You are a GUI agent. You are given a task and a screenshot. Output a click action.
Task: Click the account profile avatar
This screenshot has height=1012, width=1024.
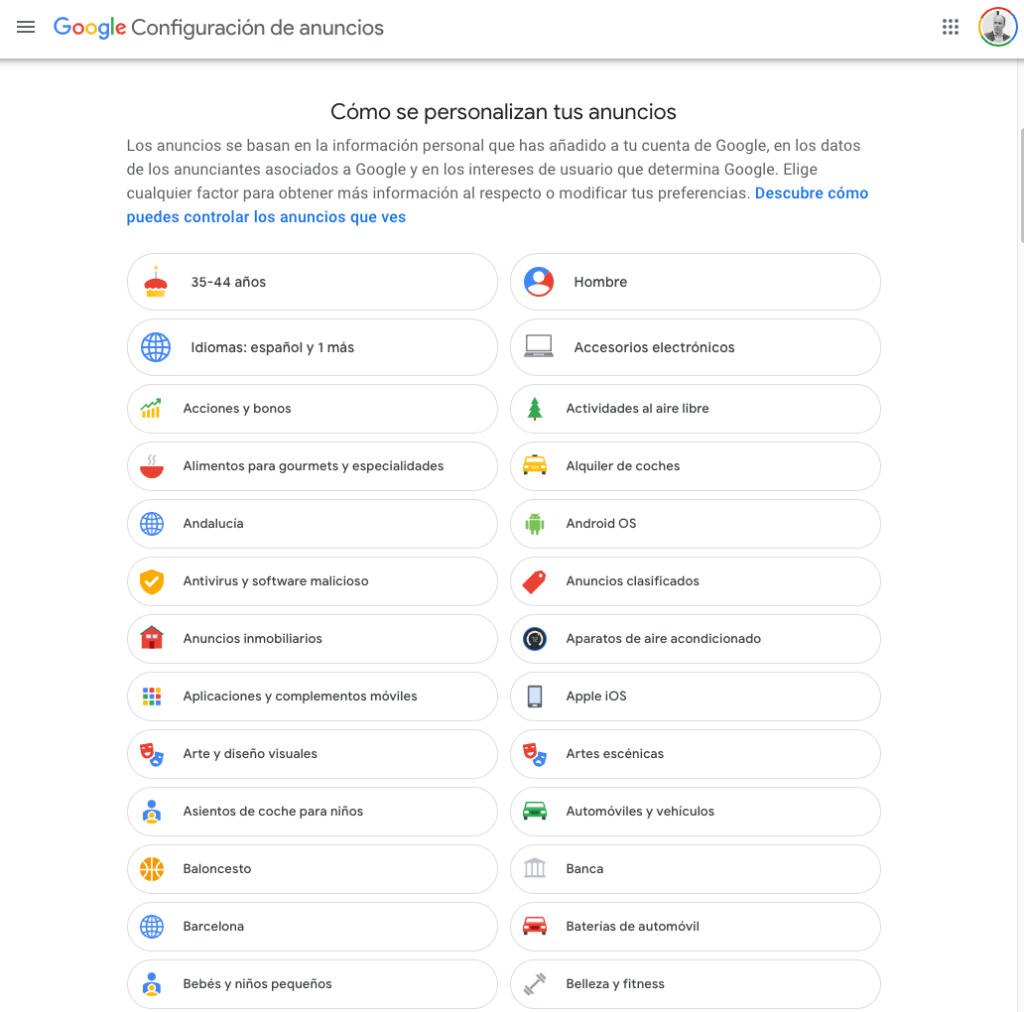point(997,27)
